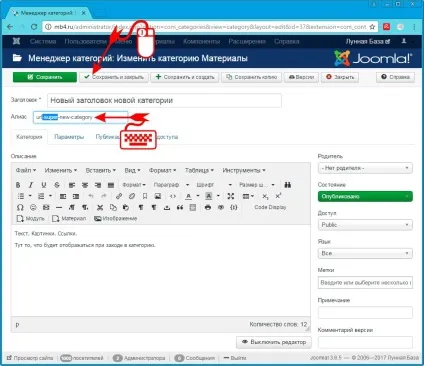Insert numbered list
424x366 pixels.
[41, 196]
